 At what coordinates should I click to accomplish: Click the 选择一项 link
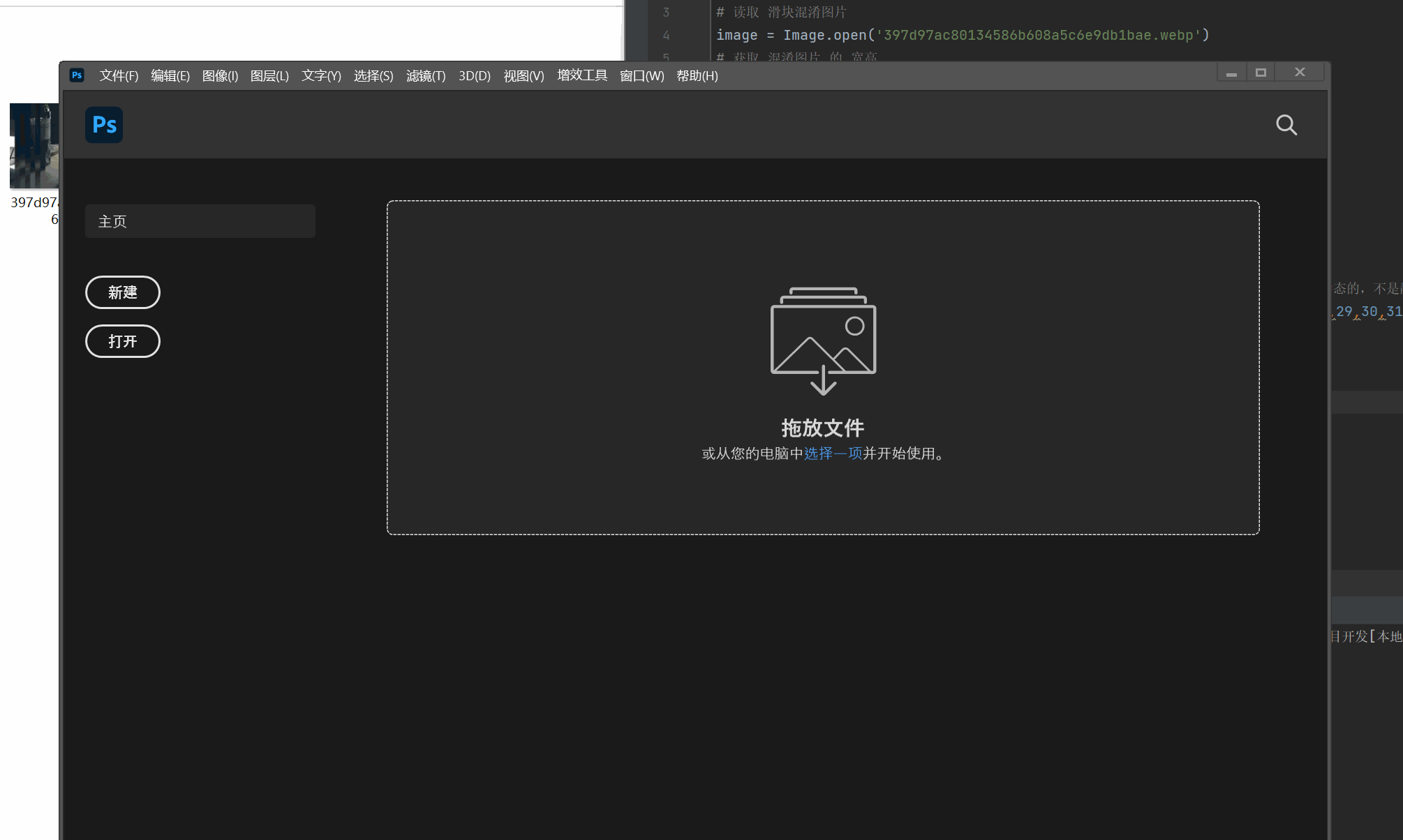(x=833, y=453)
